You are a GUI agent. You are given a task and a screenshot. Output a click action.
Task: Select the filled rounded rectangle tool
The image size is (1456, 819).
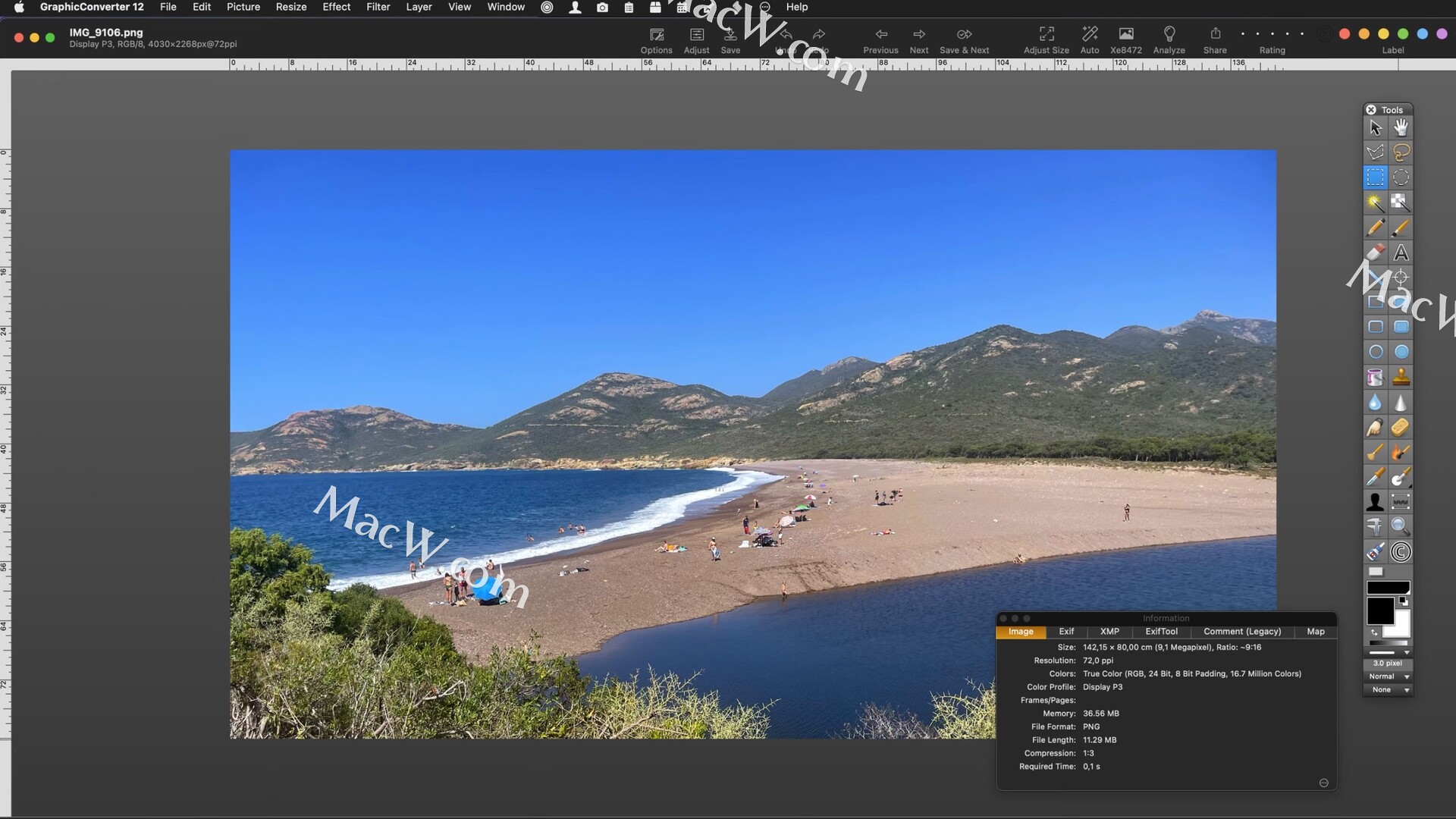point(1401,327)
